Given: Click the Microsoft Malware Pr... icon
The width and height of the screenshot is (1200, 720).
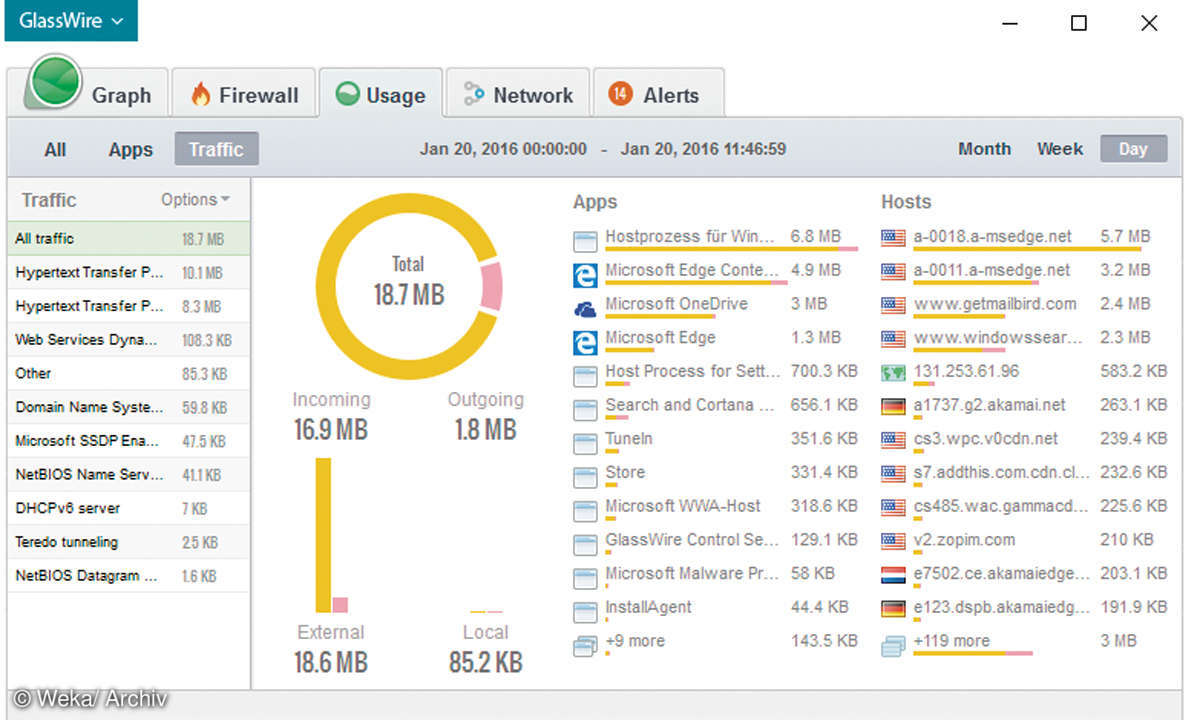Looking at the screenshot, I should [x=585, y=578].
